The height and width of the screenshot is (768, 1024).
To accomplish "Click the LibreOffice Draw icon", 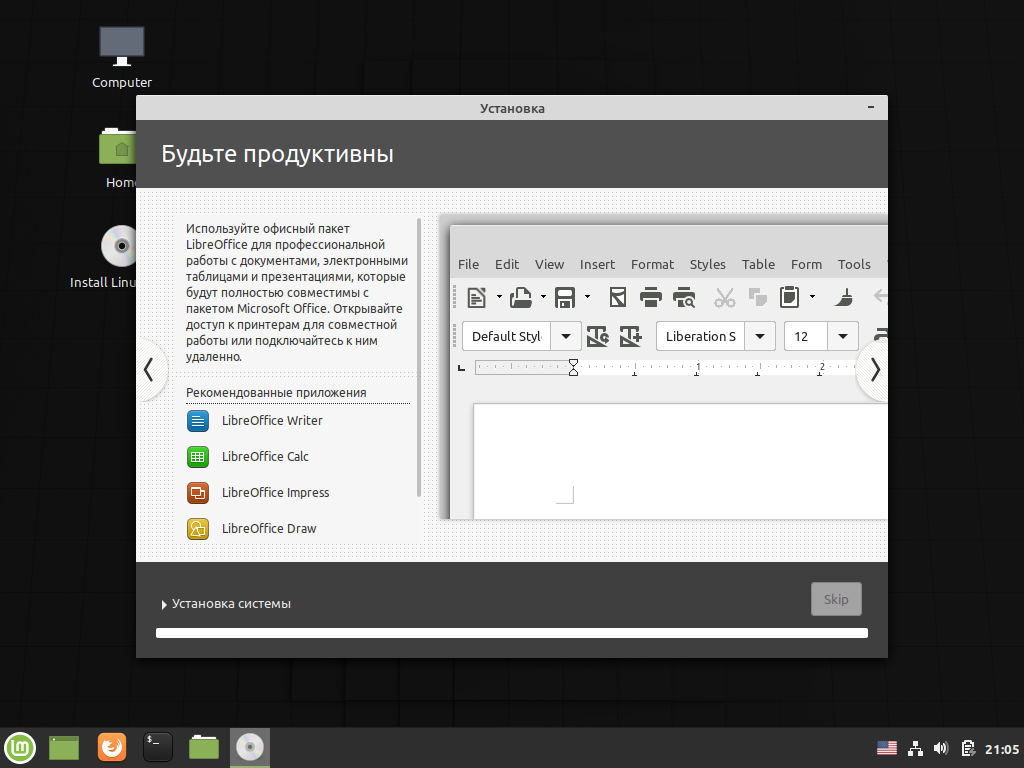I will (x=198, y=528).
